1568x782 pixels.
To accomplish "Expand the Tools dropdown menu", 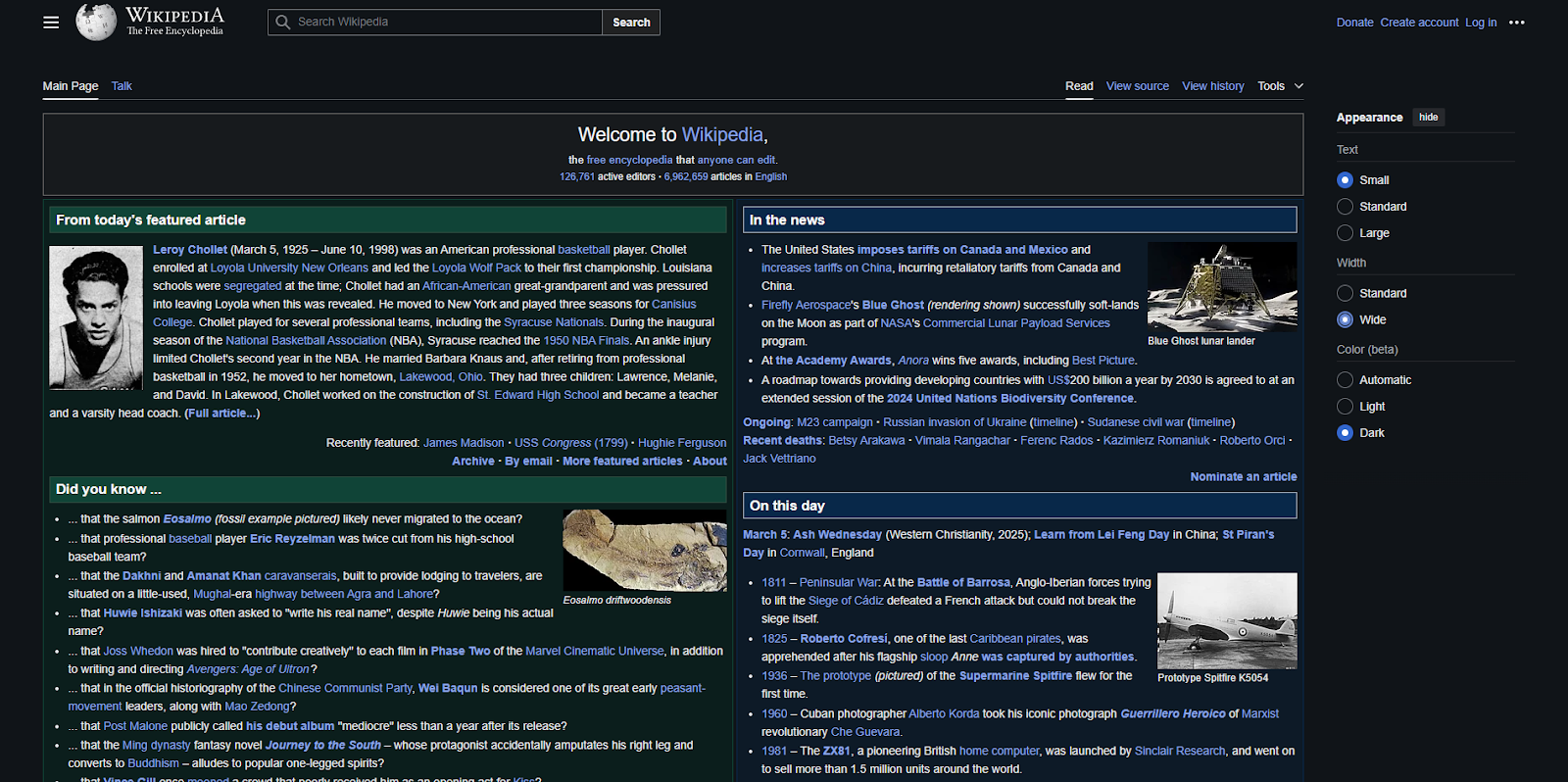I will coord(1280,86).
